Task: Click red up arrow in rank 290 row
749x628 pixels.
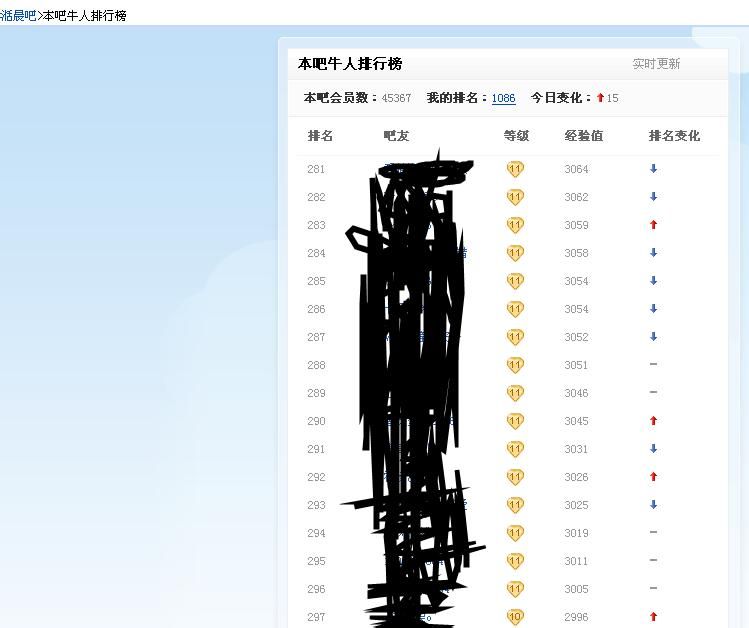Action: click(653, 421)
